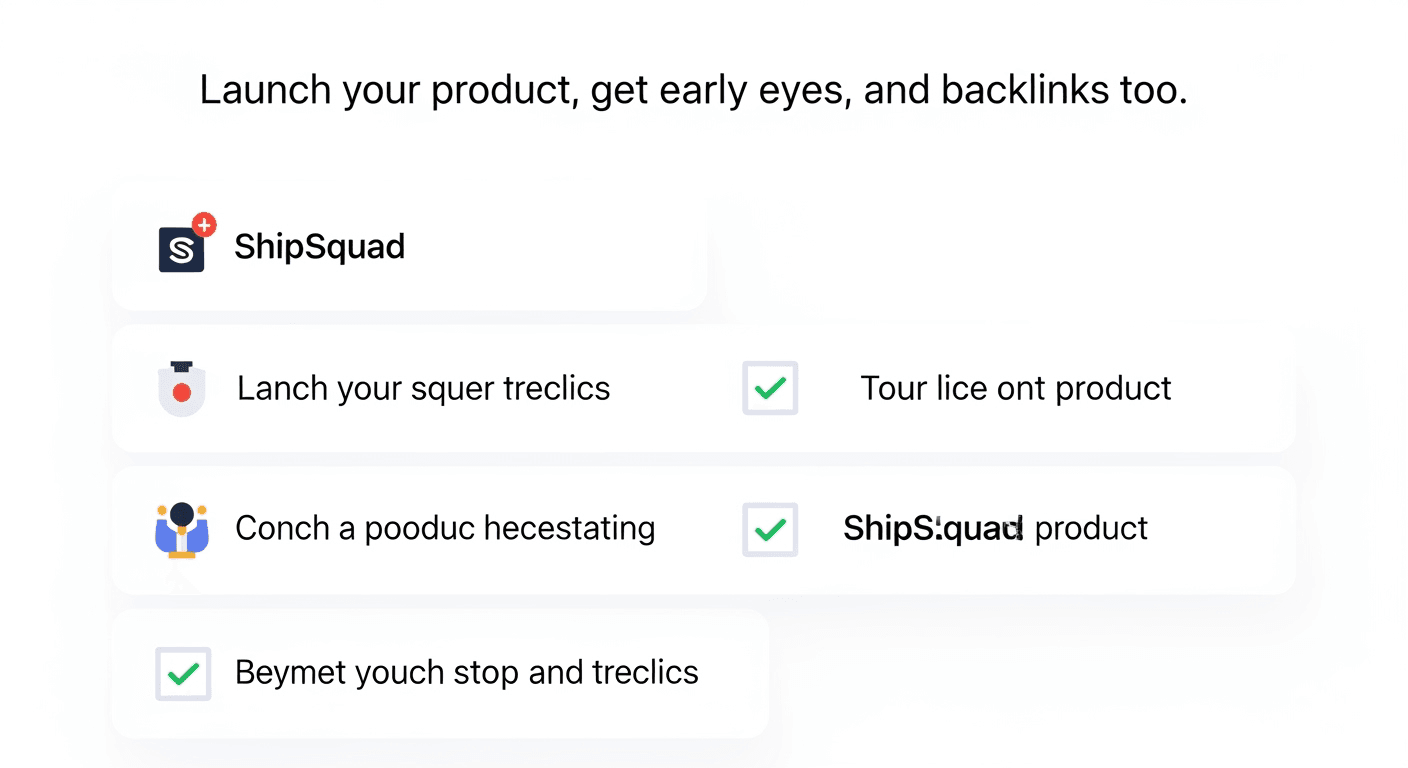1408x768 pixels.
Task: Click the bold "ShipSquad" title beside the logo
Action: click(319, 247)
